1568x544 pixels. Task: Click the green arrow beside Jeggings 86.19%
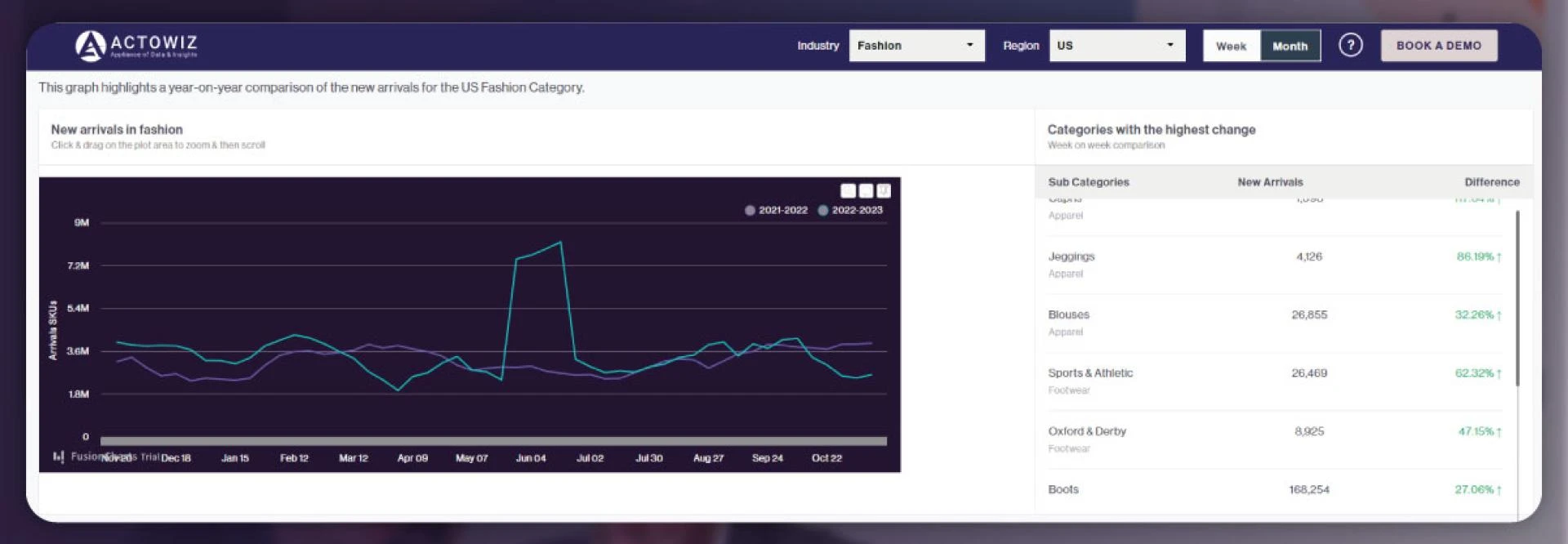coord(1499,257)
